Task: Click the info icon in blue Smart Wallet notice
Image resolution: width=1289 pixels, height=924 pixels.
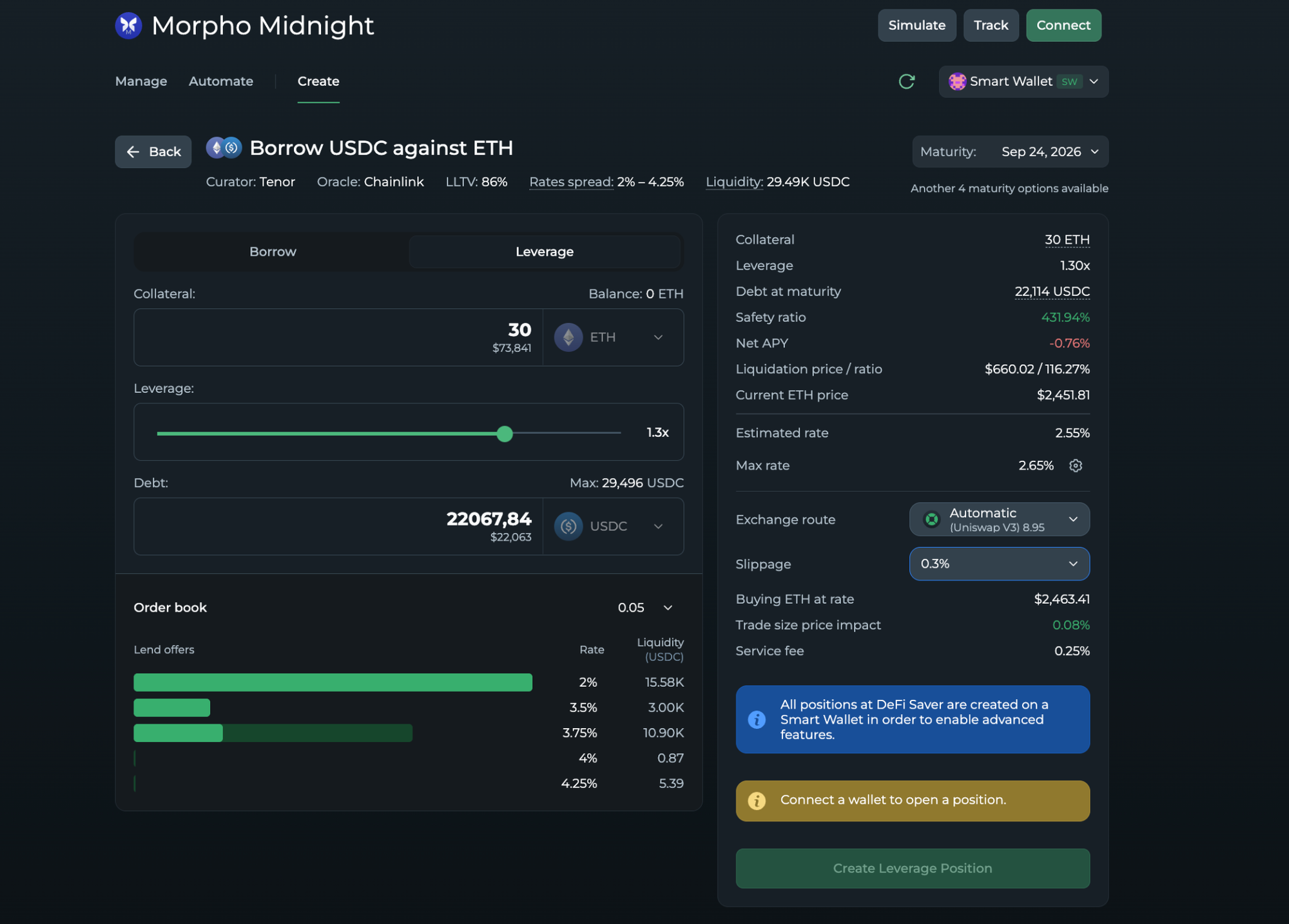Action: (x=757, y=720)
